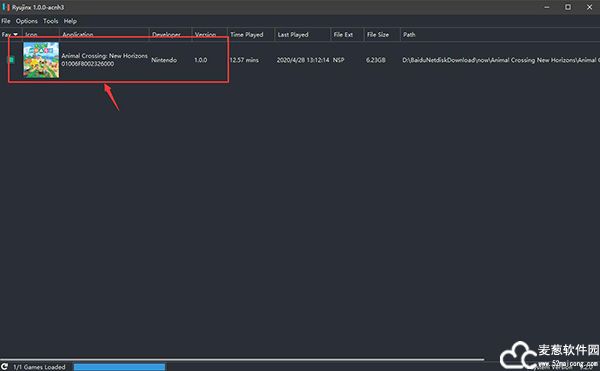Click the 12.57 mins time played cell
Screen dimensions: 600x371
click(244, 60)
